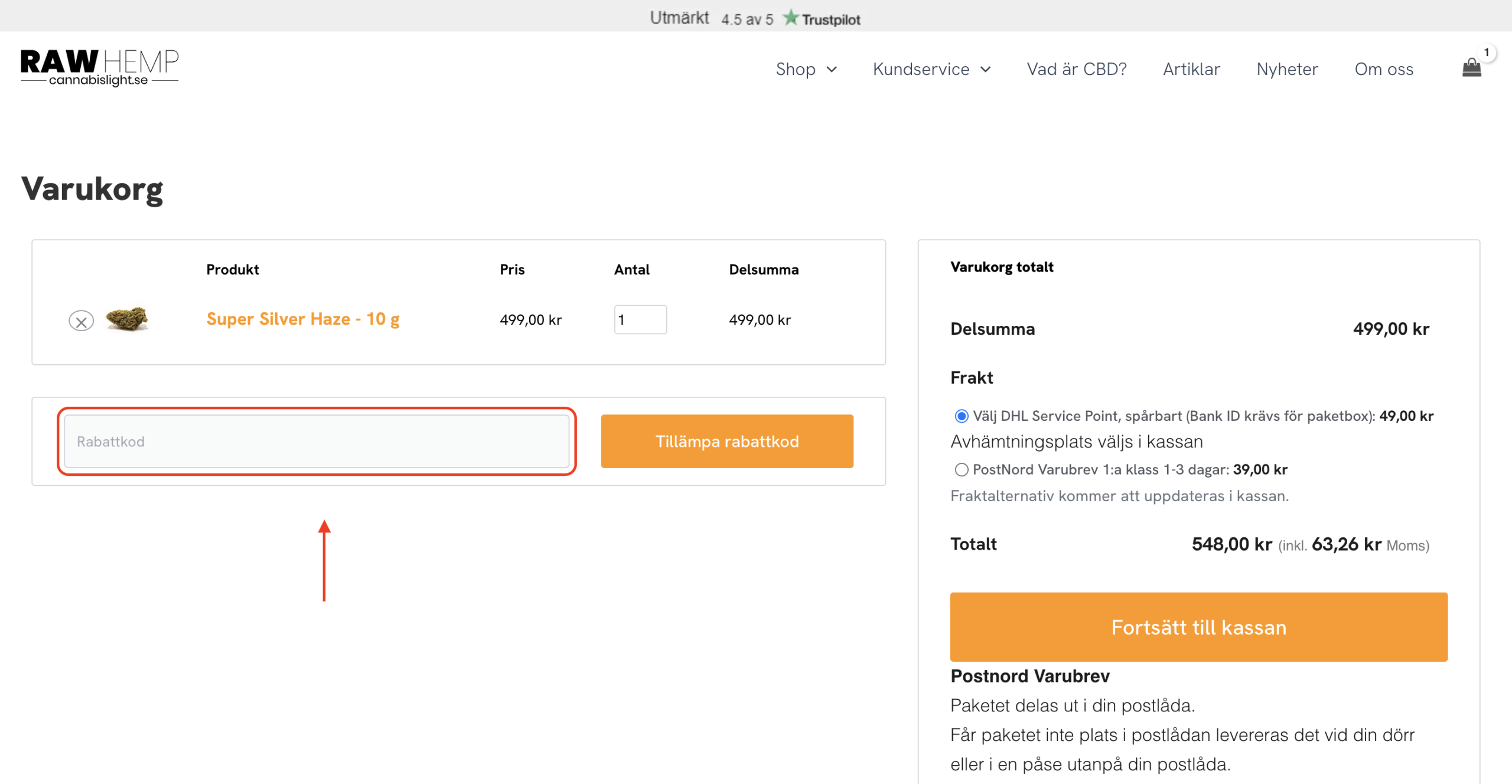Open the Super Silver Haze - 10 g link
The width and height of the screenshot is (1512, 784).
click(x=302, y=319)
